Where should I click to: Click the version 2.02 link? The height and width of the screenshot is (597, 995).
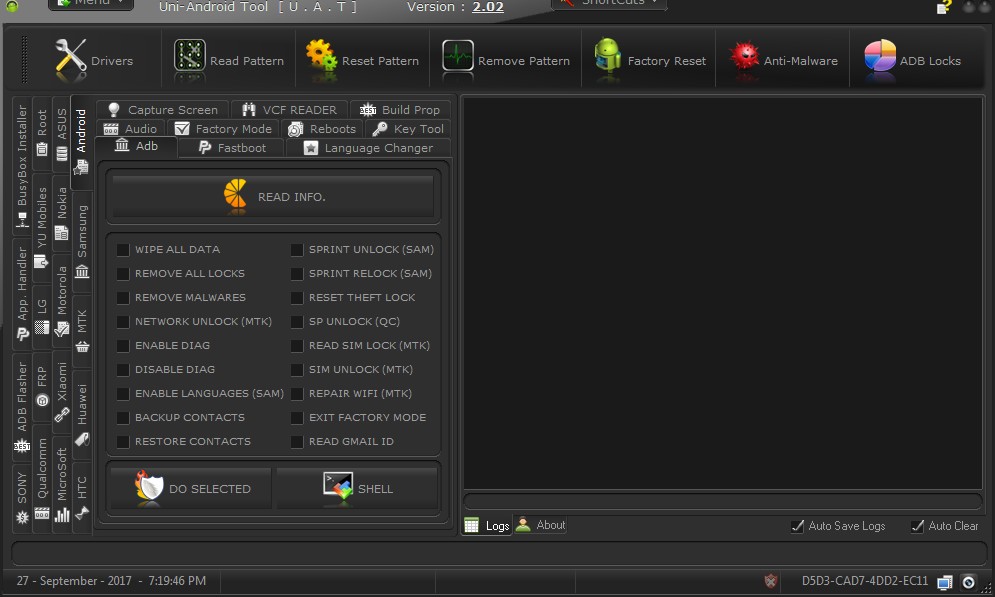pyautogui.click(x=488, y=6)
